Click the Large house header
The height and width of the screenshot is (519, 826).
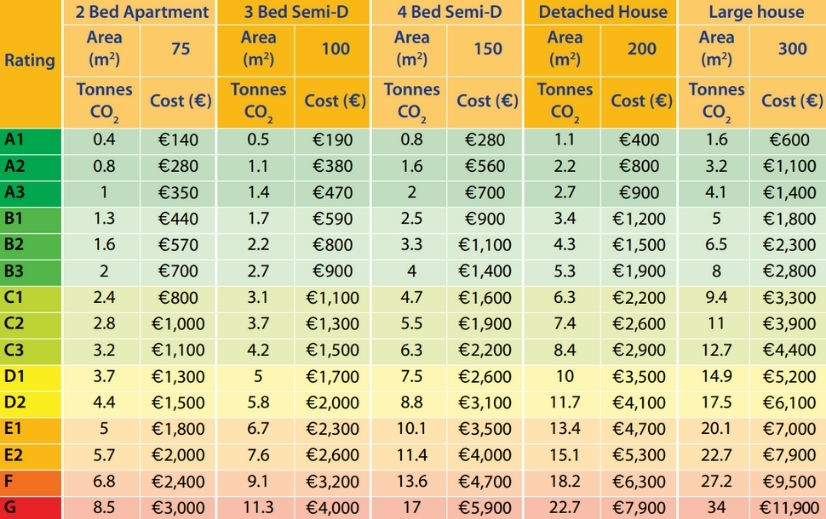(x=755, y=12)
